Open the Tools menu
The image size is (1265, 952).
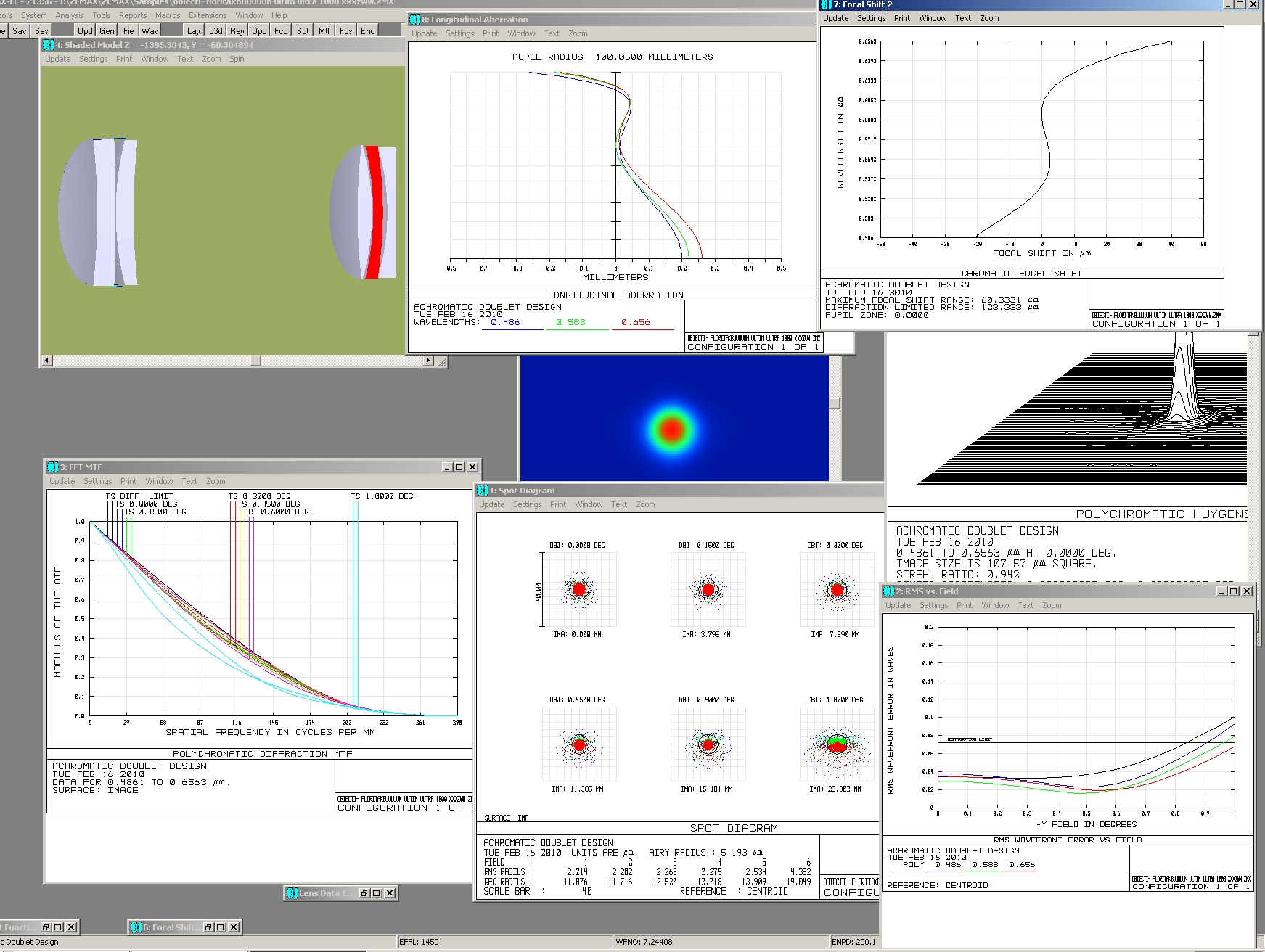click(x=102, y=15)
